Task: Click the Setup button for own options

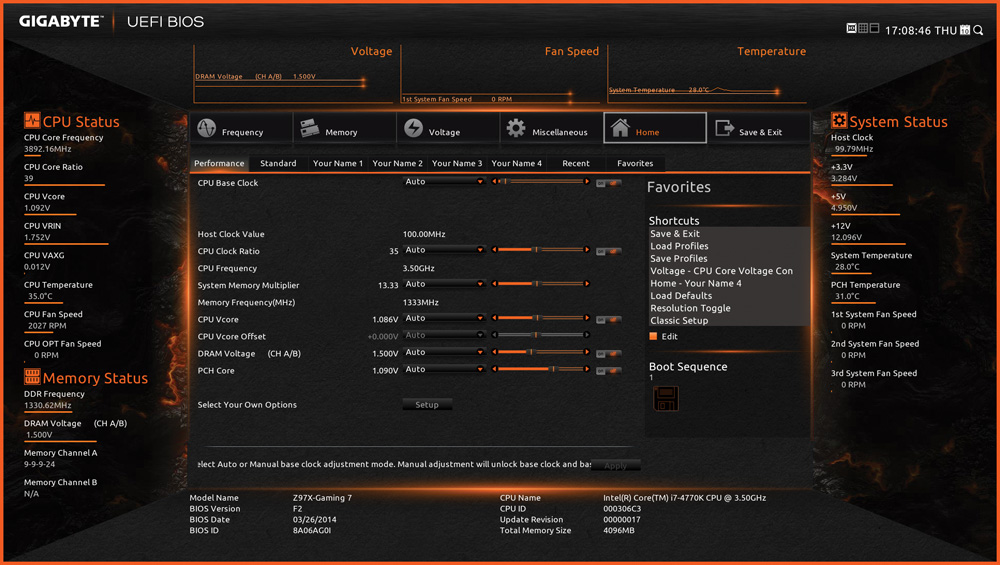Action: [x=427, y=404]
